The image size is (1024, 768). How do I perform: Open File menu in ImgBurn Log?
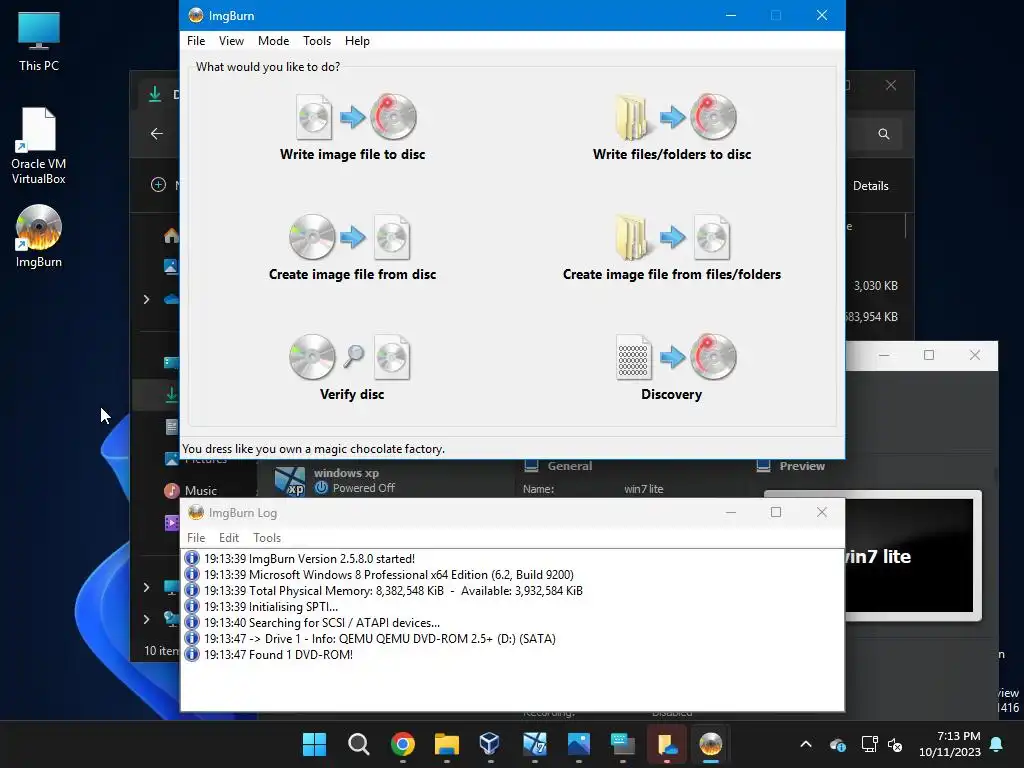[x=196, y=537]
